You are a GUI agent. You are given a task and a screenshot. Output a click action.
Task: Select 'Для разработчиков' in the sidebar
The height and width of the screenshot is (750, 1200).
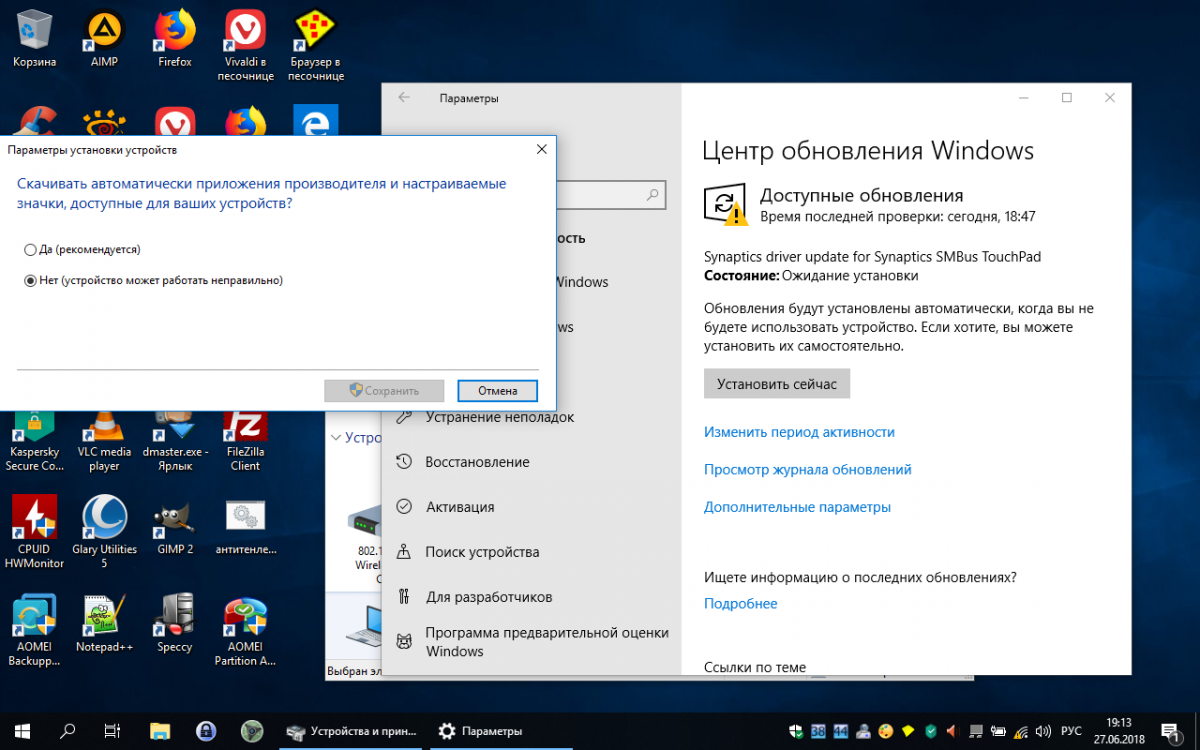[488, 597]
